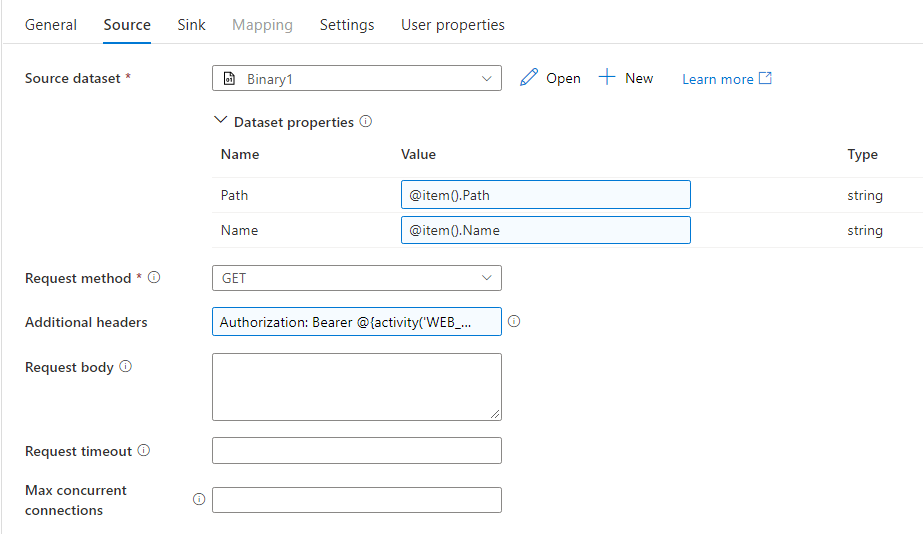
Task: Click the plus icon for New dataset
Action: pos(607,77)
